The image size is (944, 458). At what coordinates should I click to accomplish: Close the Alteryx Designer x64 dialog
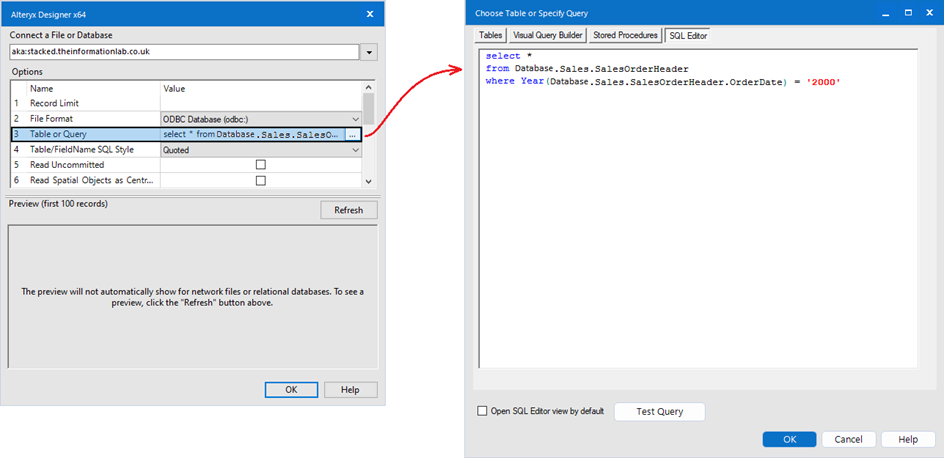[x=370, y=13]
